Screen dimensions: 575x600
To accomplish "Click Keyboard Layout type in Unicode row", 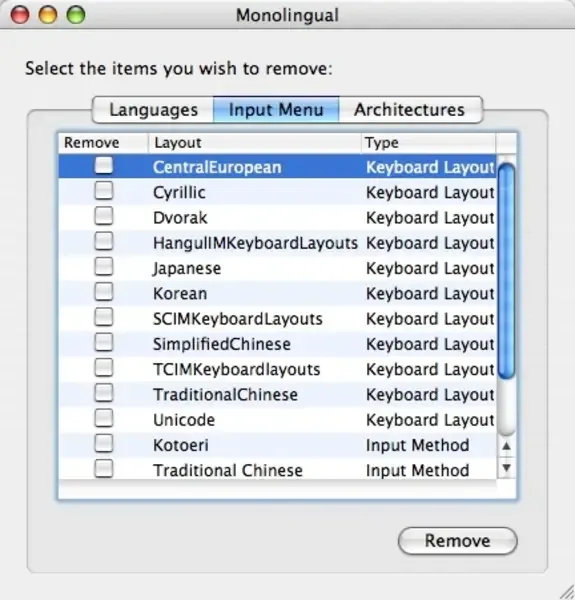I will coord(430,420).
